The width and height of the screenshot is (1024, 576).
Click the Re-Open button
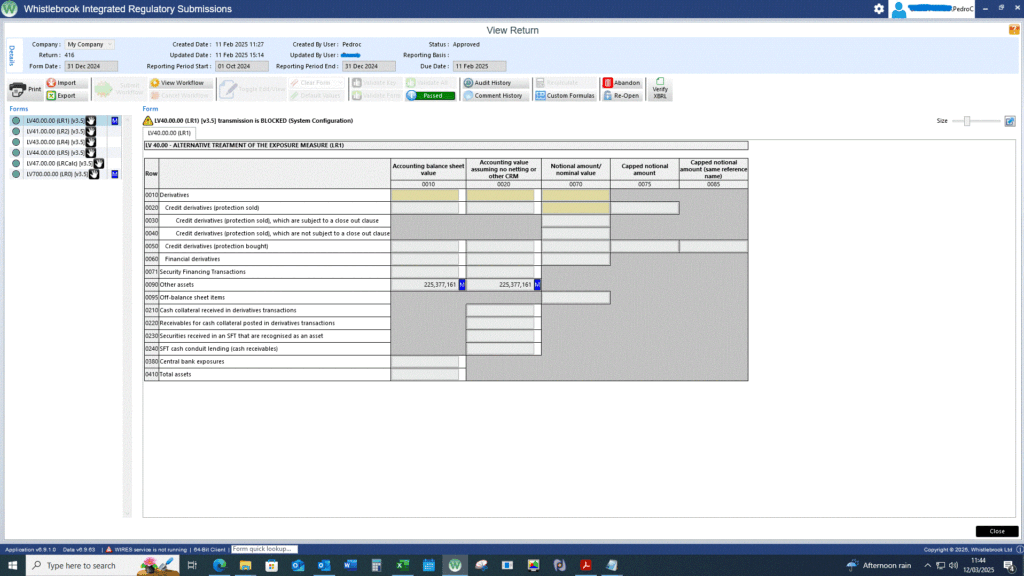click(621, 96)
